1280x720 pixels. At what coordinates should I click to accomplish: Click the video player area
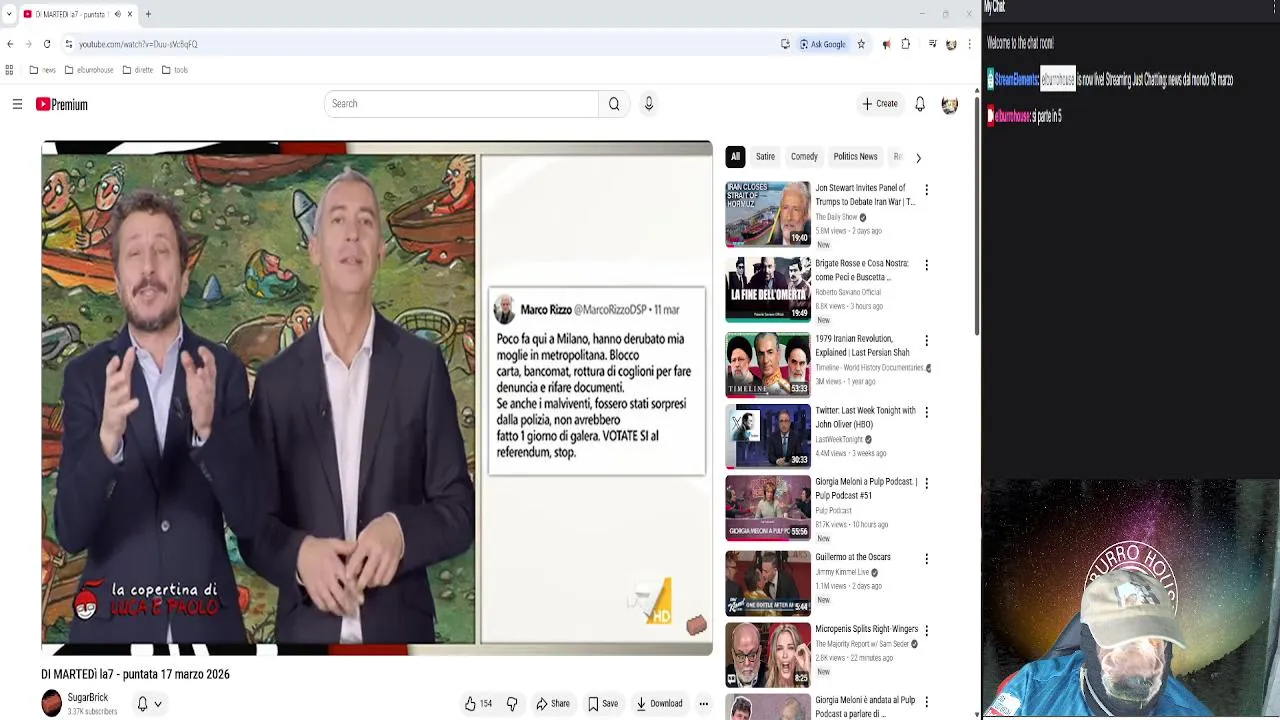click(x=377, y=398)
